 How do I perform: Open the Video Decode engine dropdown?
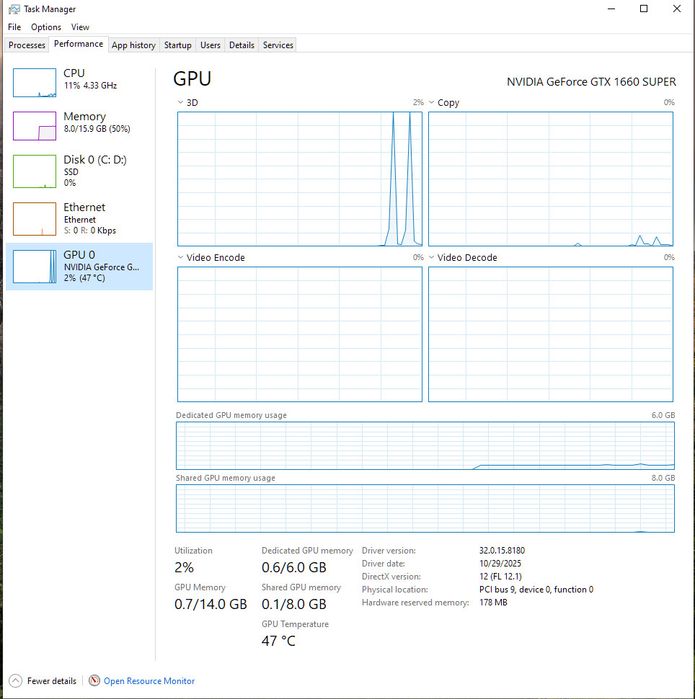pos(432,257)
